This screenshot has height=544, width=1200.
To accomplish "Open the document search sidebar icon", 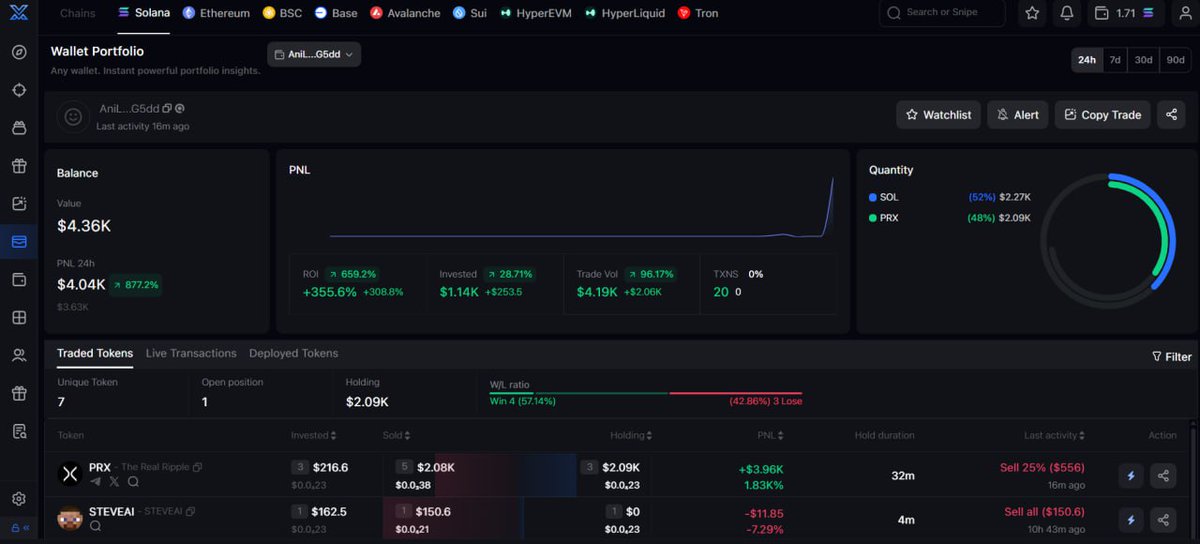I will tap(19, 431).
